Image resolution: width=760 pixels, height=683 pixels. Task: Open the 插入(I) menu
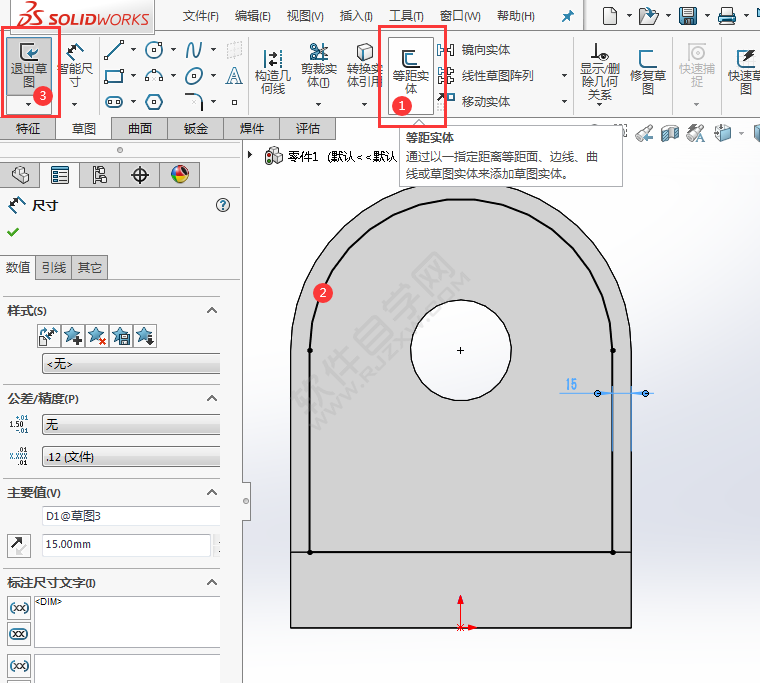point(356,16)
